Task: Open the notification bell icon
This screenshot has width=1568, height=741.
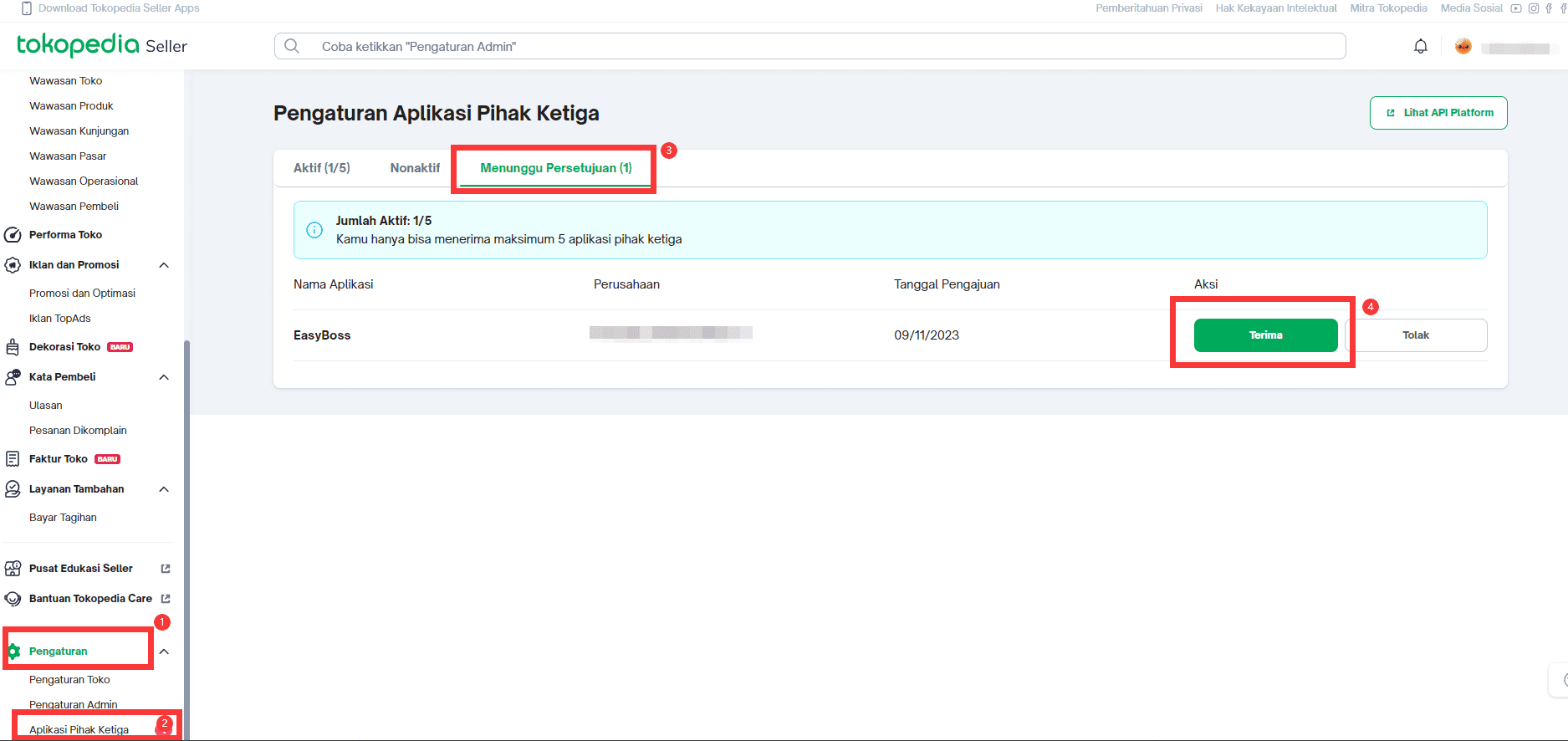Action: tap(1420, 47)
